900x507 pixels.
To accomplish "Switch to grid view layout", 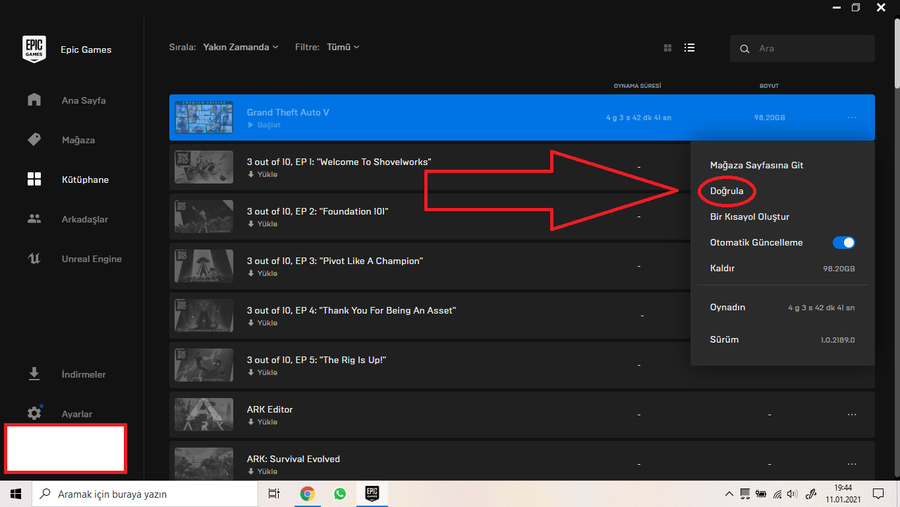I will (668, 48).
